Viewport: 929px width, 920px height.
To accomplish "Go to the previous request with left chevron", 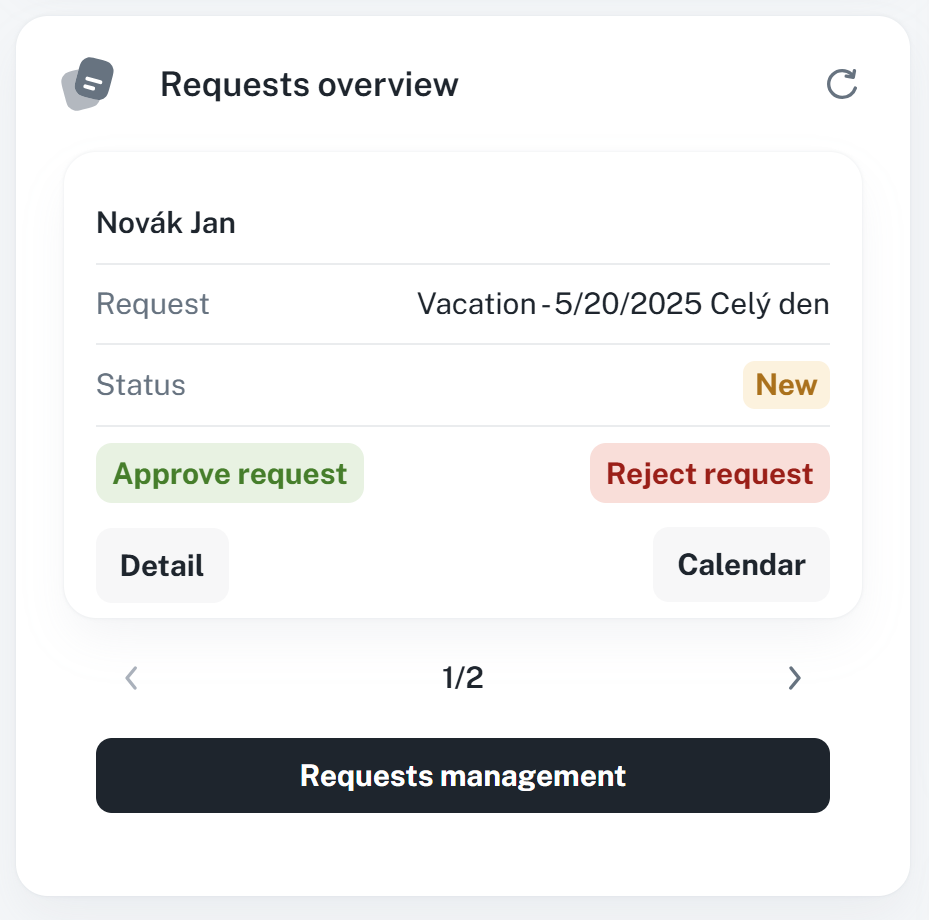I will pyautogui.click(x=131, y=679).
